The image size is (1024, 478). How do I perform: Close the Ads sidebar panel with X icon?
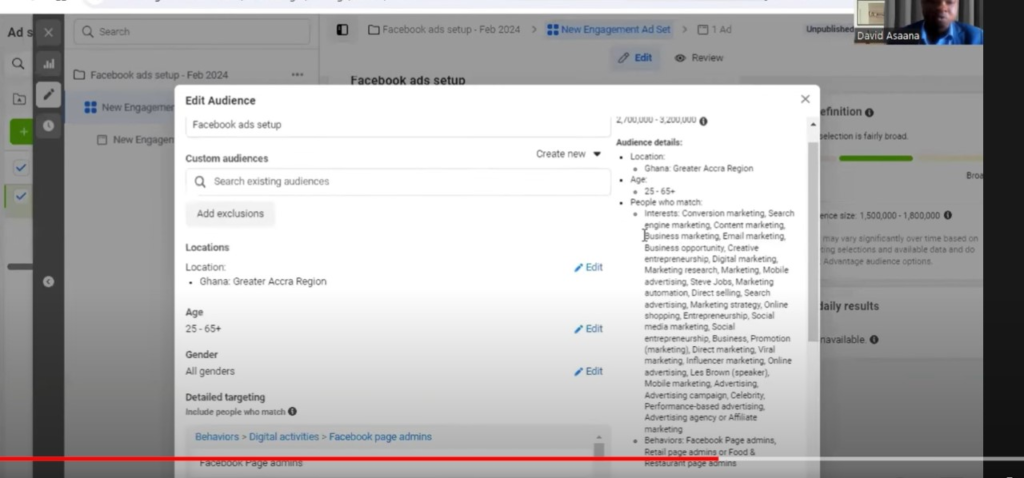pos(48,32)
